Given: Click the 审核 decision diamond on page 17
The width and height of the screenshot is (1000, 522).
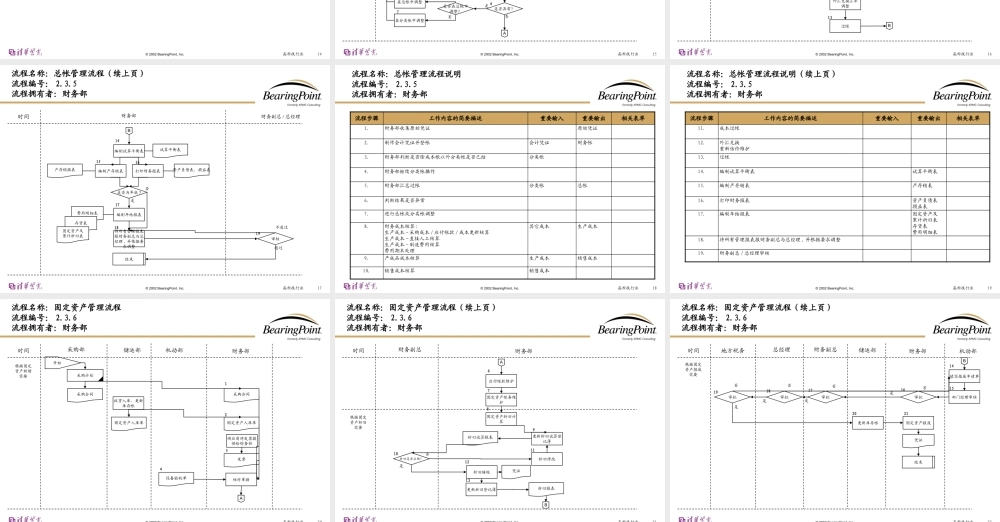Looking at the screenshot, I should (x=275, y=238).
